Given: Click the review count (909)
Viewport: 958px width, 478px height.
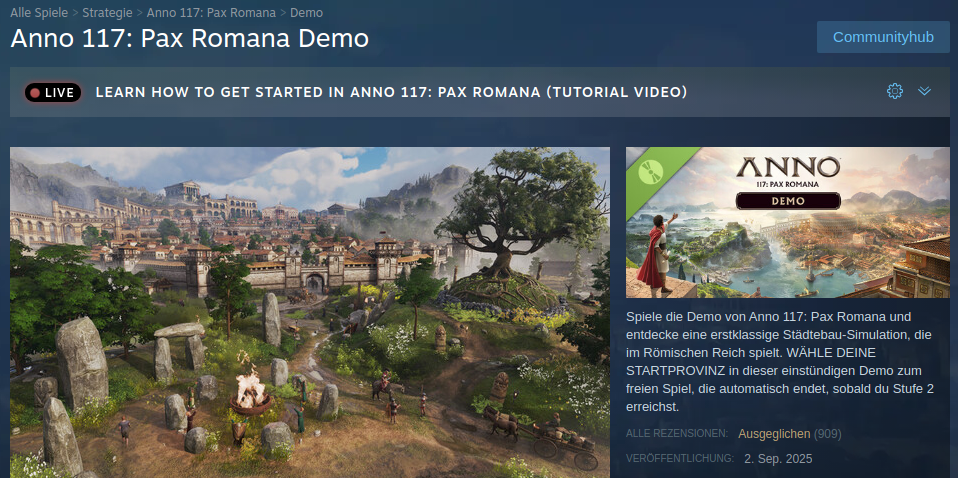Looking at the screenshot, I should 827,434.
